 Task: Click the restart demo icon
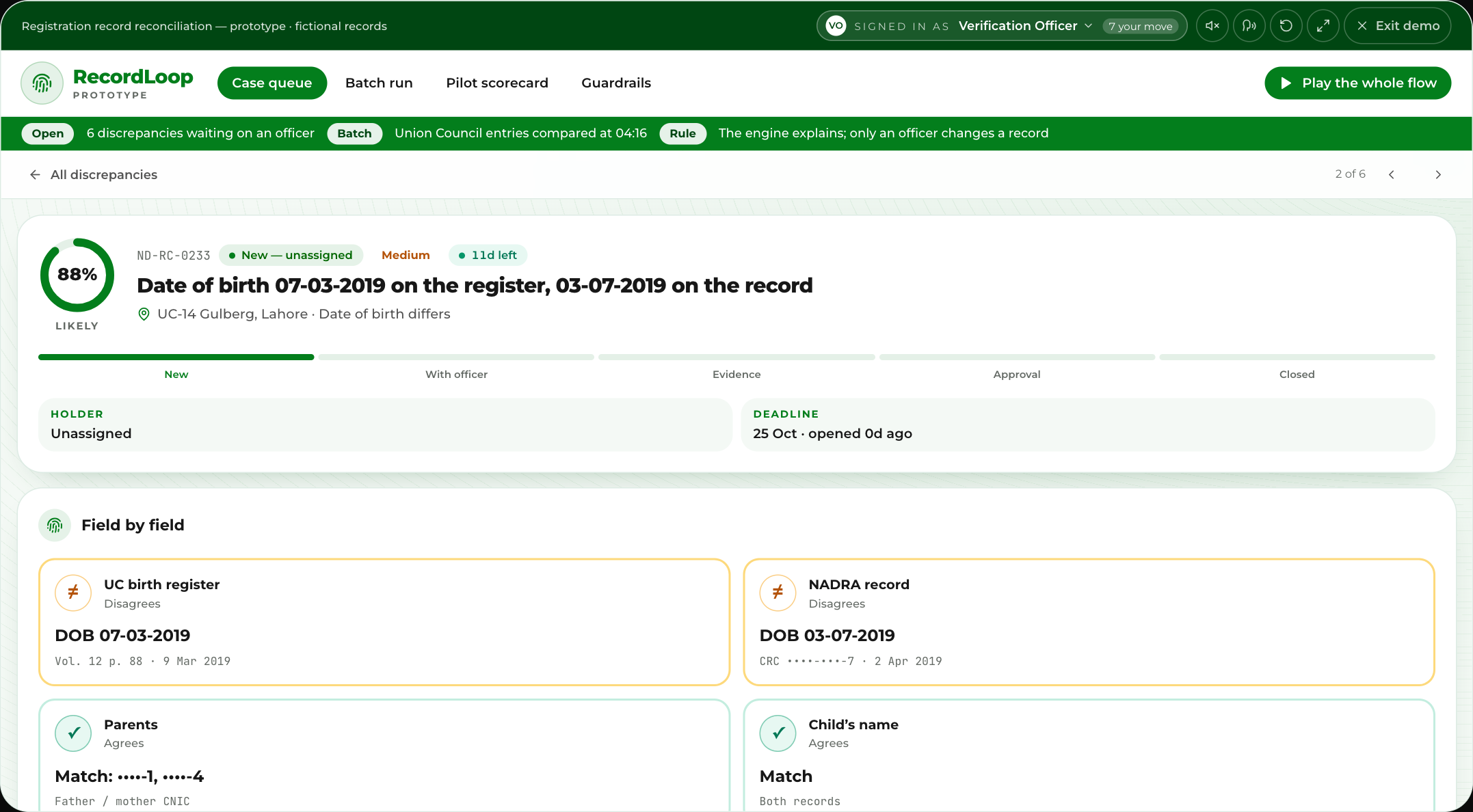pyautogui.click(x=1286, y=26)
